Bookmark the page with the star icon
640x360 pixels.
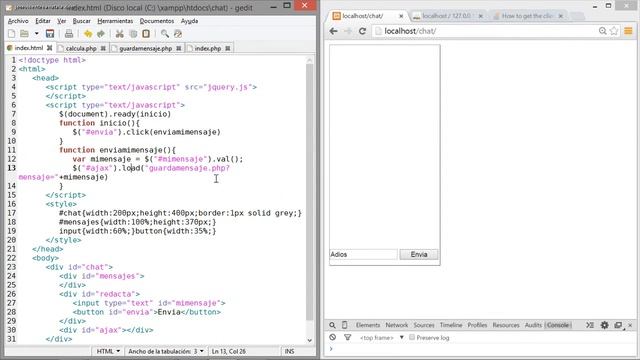[614, 31]
